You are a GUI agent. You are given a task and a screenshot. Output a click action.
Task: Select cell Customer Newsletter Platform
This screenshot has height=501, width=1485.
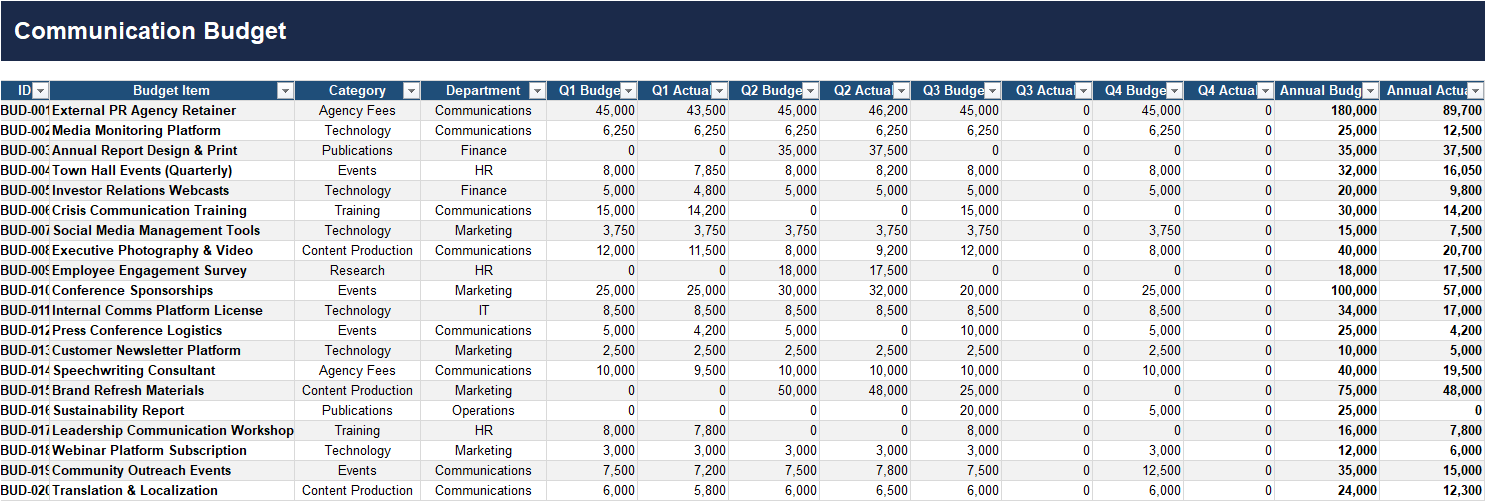(x=172, y=351)
